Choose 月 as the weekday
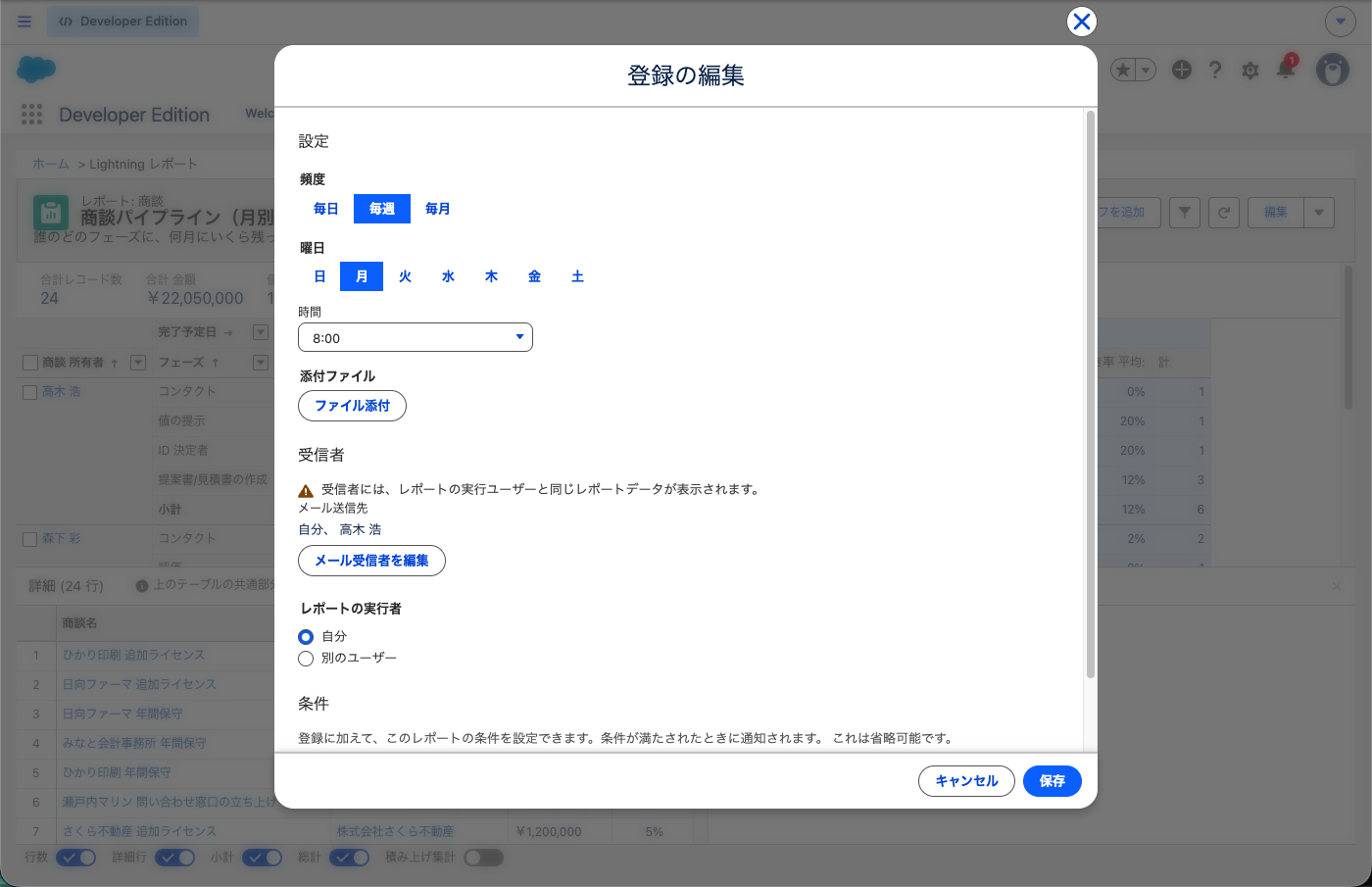This screenshot has width=1372, height=887. [x=362, y=276]
